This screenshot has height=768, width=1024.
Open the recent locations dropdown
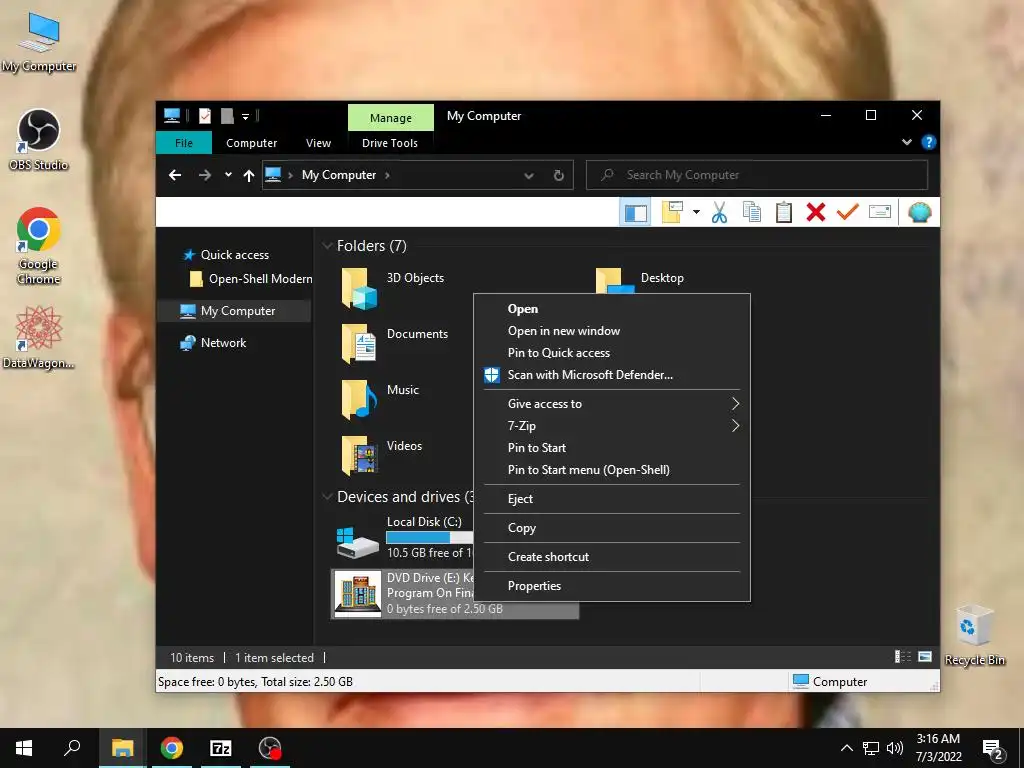228,174
